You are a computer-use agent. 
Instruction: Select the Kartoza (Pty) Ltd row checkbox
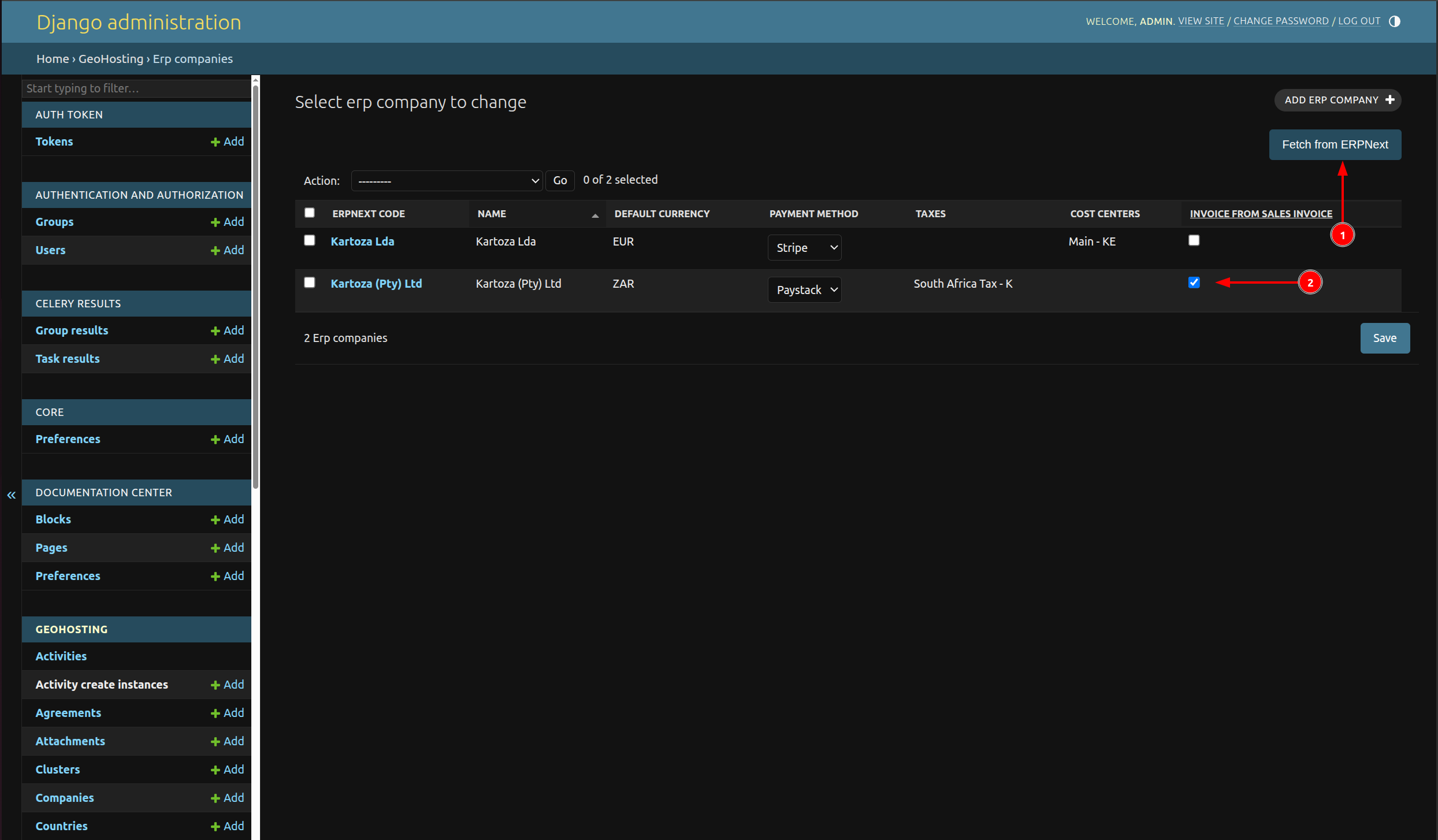pyautogui.click(x=310, y=283)
